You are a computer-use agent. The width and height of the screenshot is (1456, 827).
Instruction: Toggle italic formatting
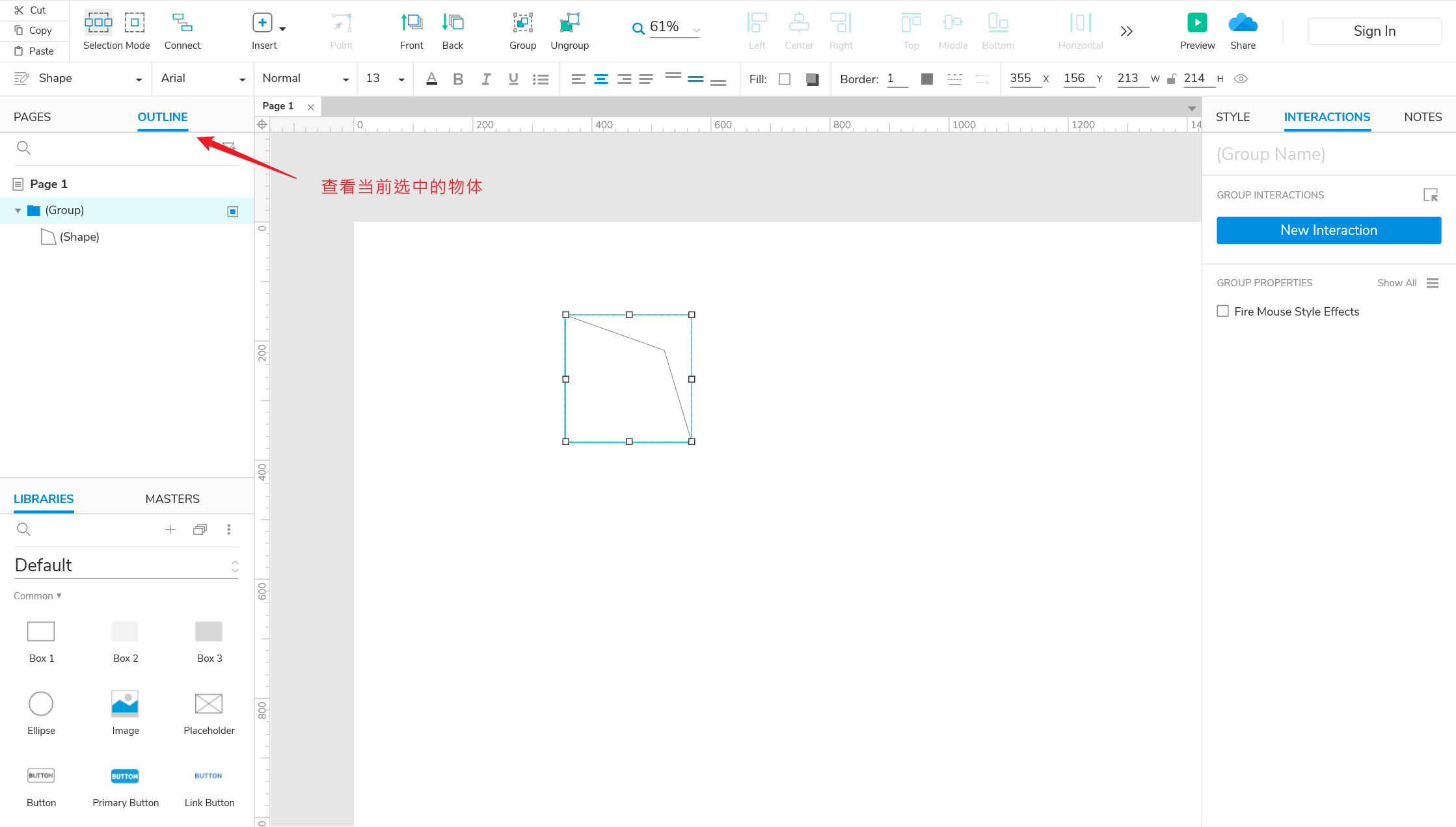coord(486,79)
